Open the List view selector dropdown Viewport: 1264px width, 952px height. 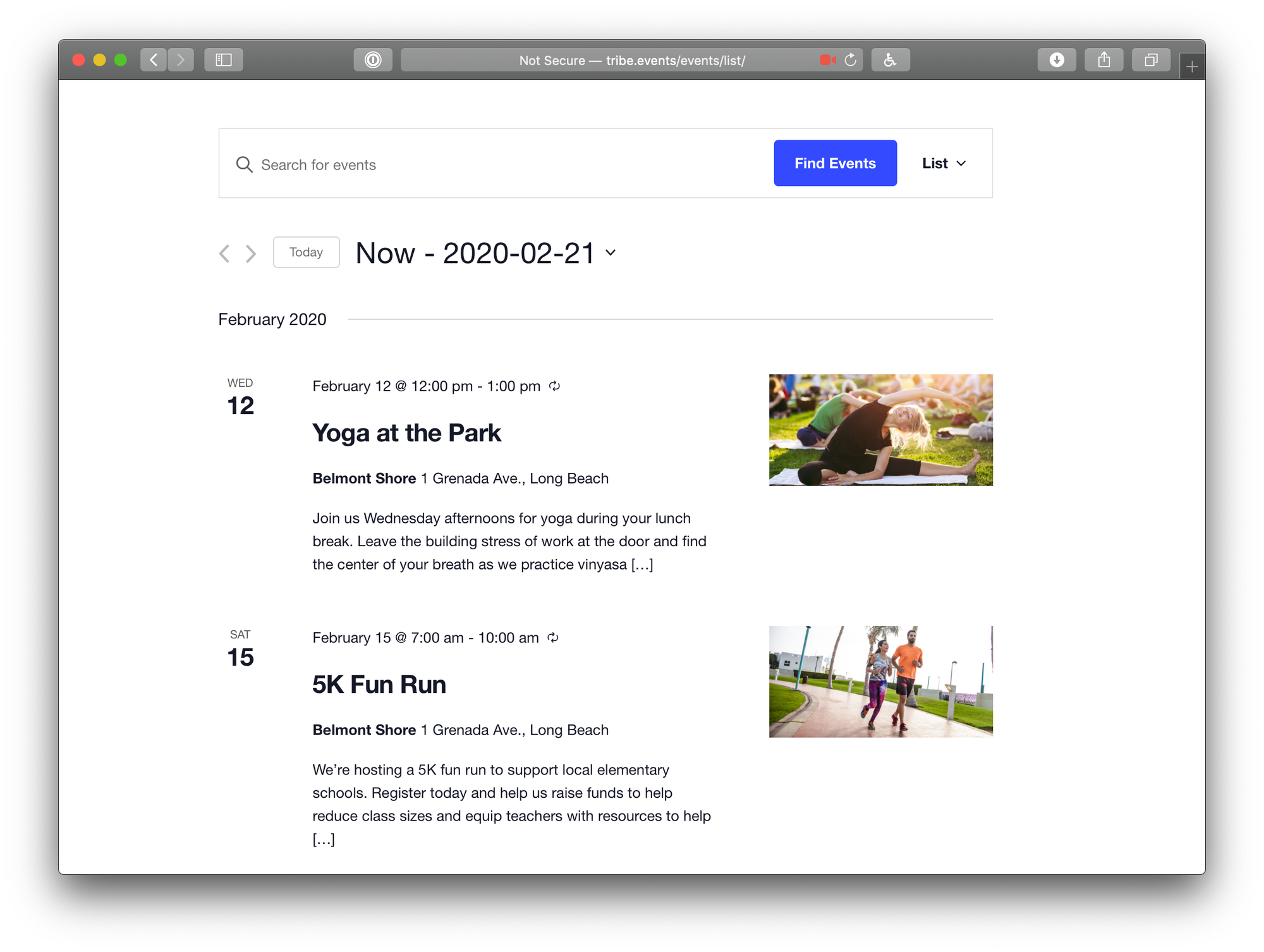pyautogui.click(x=944, y=163)
